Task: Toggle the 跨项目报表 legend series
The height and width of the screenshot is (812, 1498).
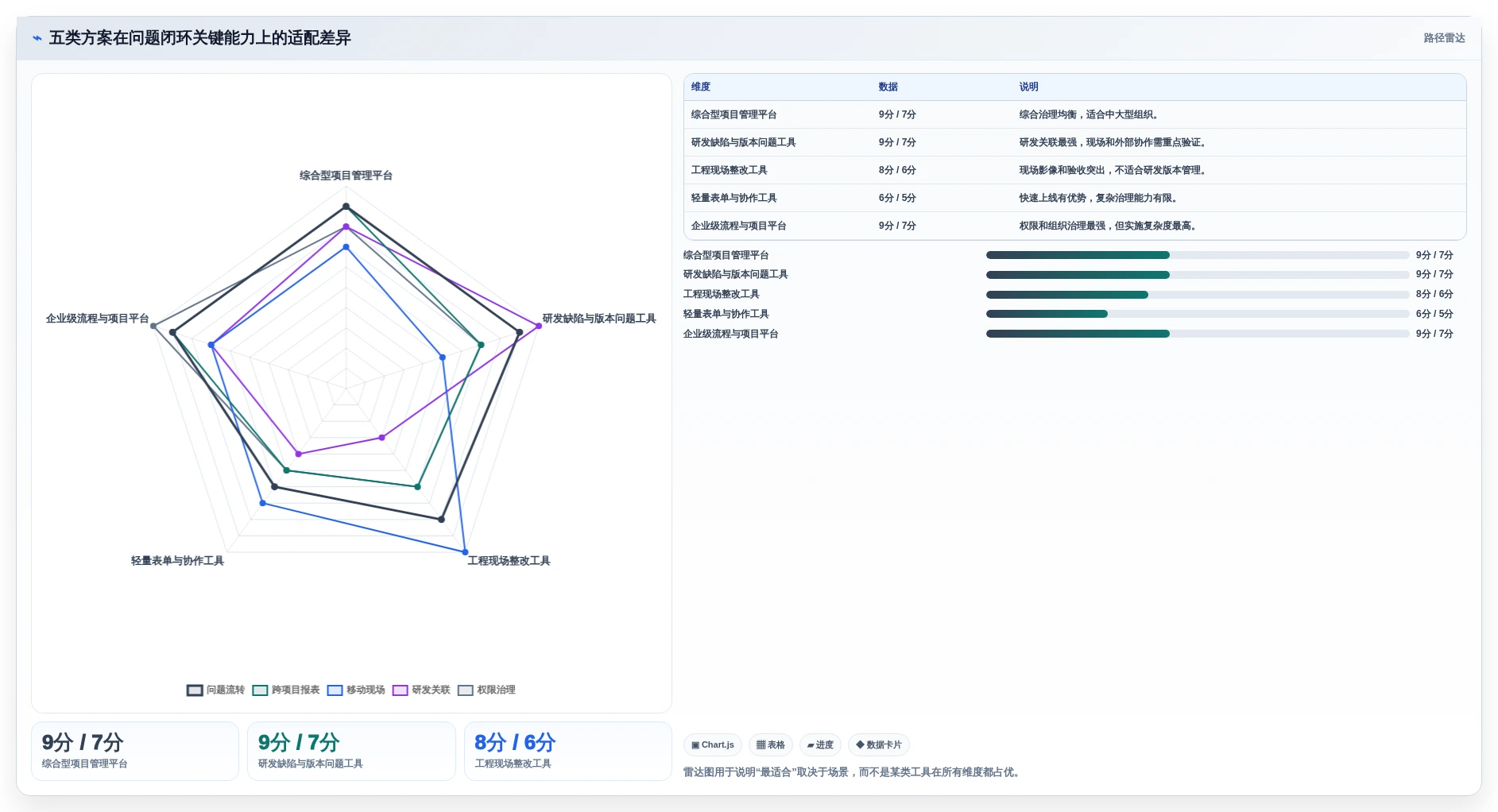Action: click(x=286, y=690)
